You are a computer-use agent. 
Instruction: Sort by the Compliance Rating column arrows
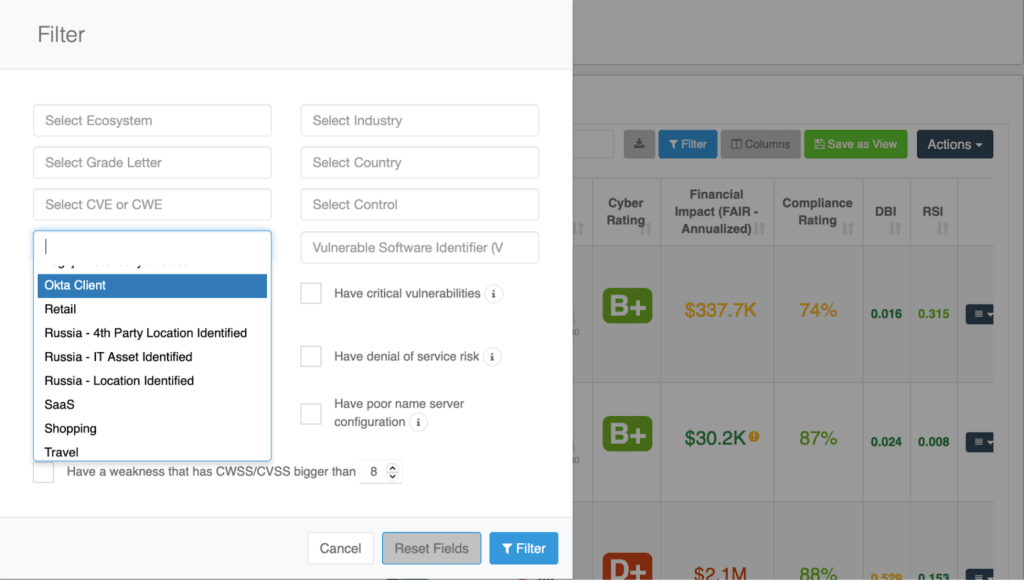coord(847,230)
